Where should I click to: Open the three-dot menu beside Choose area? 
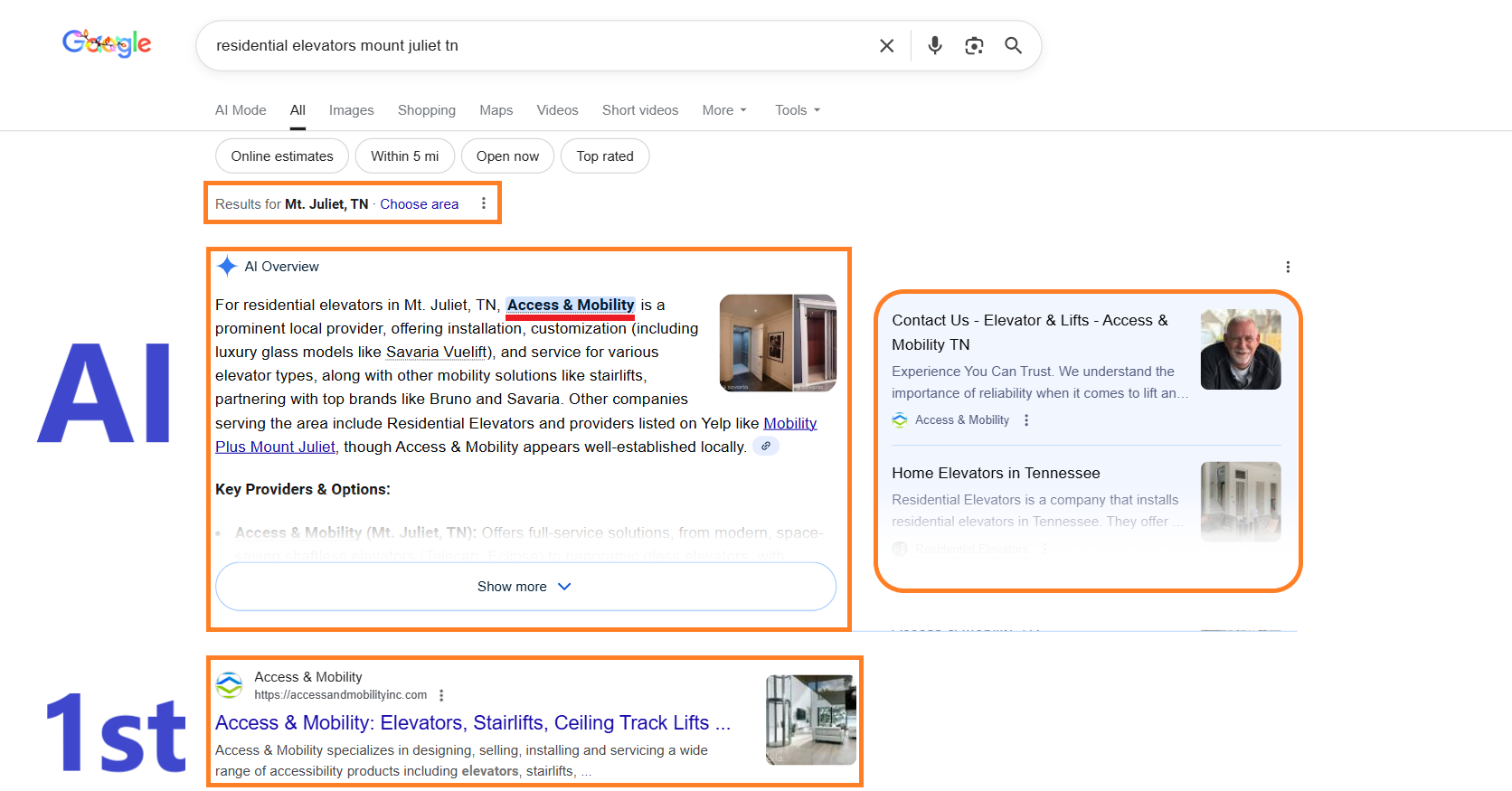[x=484, y=203]
